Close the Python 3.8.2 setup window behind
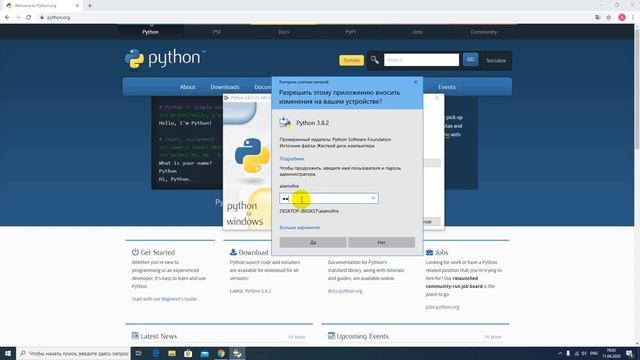Screen dimensions: 640x360 point(436,98)
